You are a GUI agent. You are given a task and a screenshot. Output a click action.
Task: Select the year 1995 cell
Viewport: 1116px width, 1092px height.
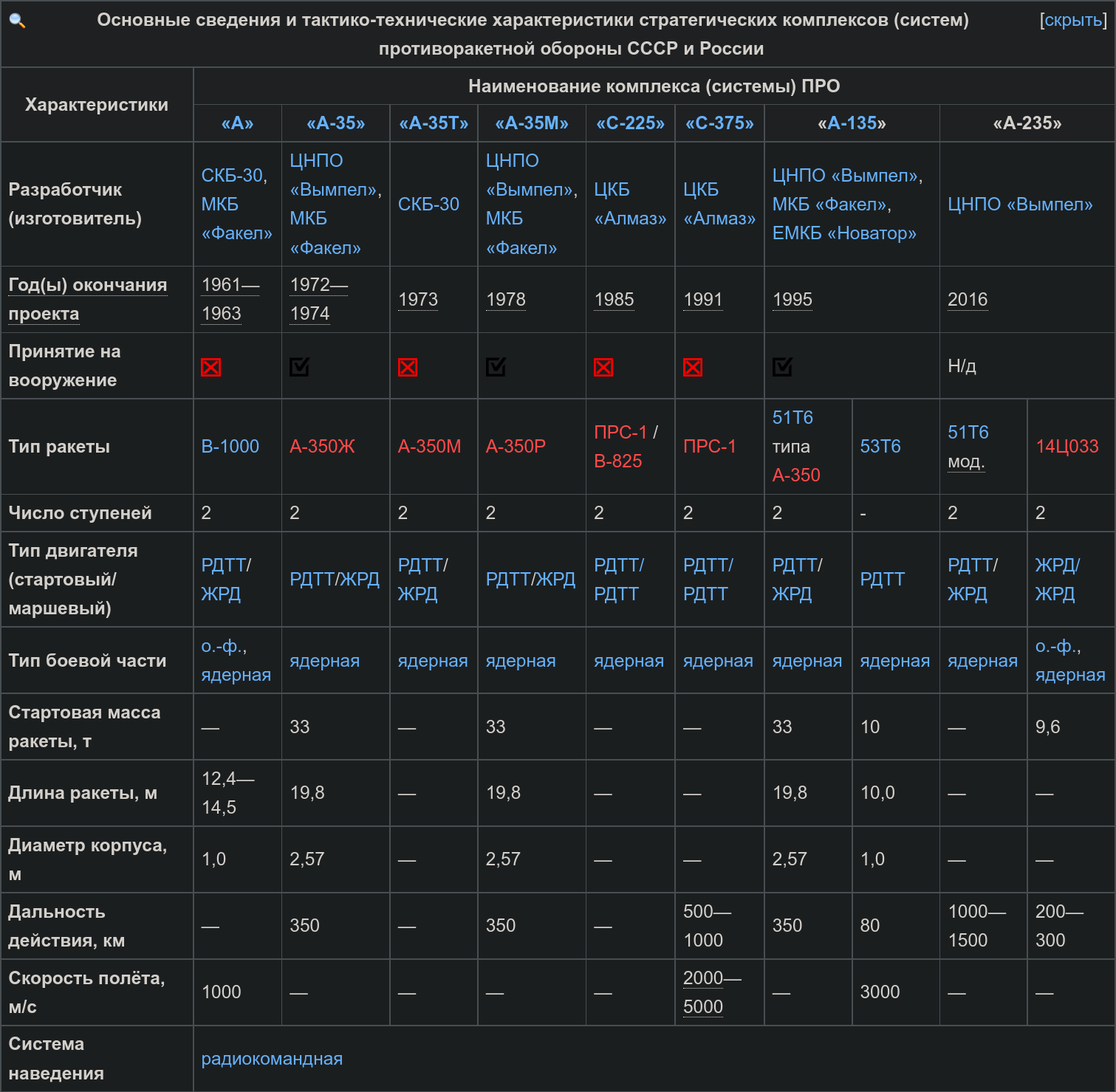pos(793,300)
